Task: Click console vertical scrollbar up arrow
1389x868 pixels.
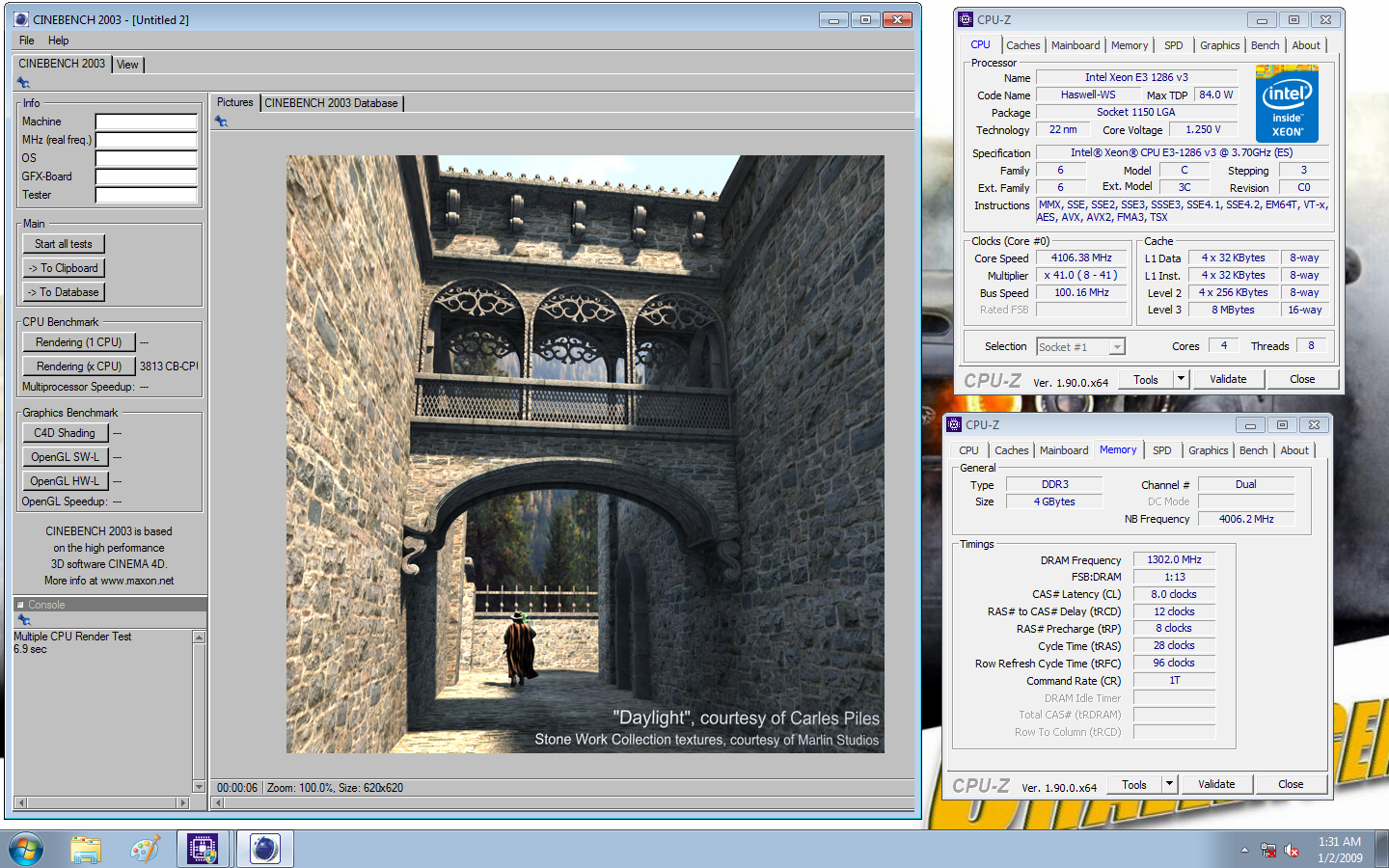Action: pyautogui.click(x=199, y=637)
